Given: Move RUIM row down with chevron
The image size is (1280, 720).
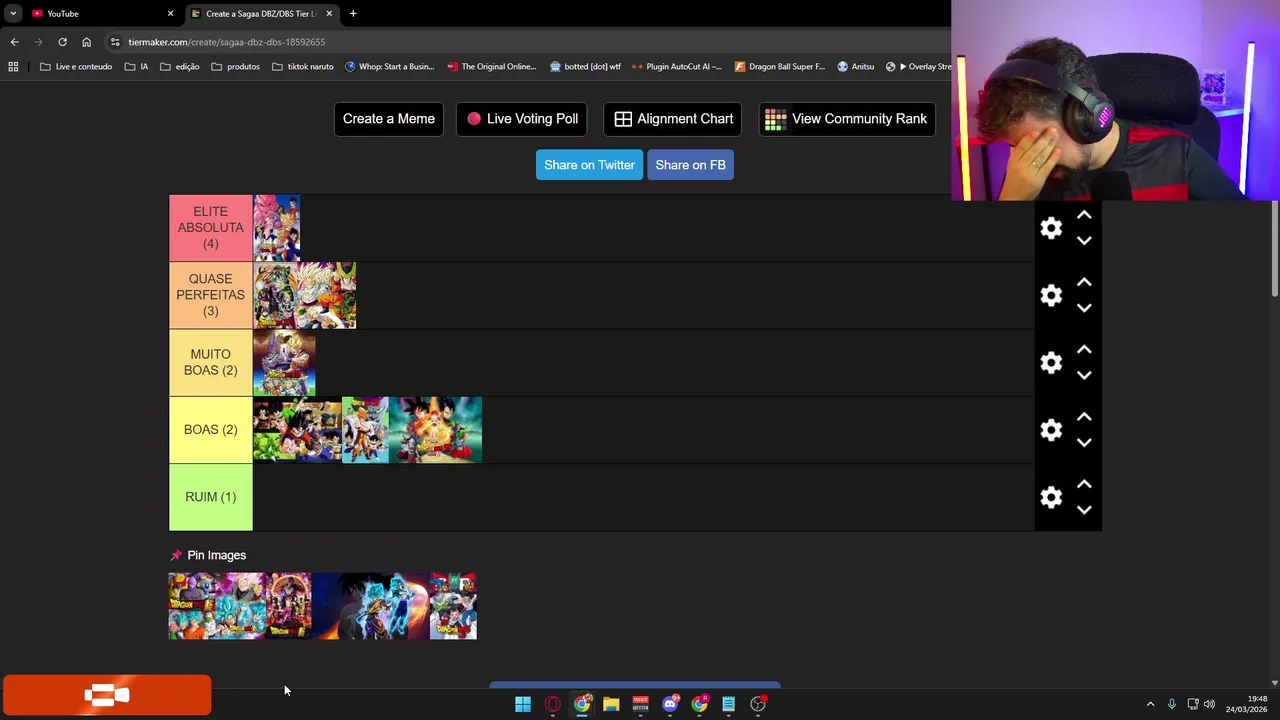Looking at the screenshot, I should coord(1084,510).
